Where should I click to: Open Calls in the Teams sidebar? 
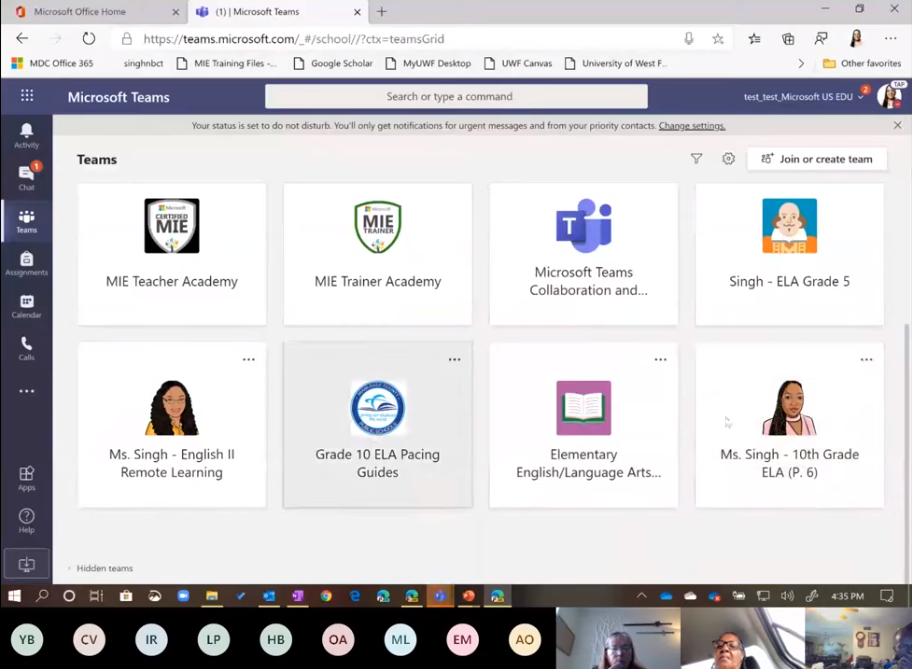[26, 348]
